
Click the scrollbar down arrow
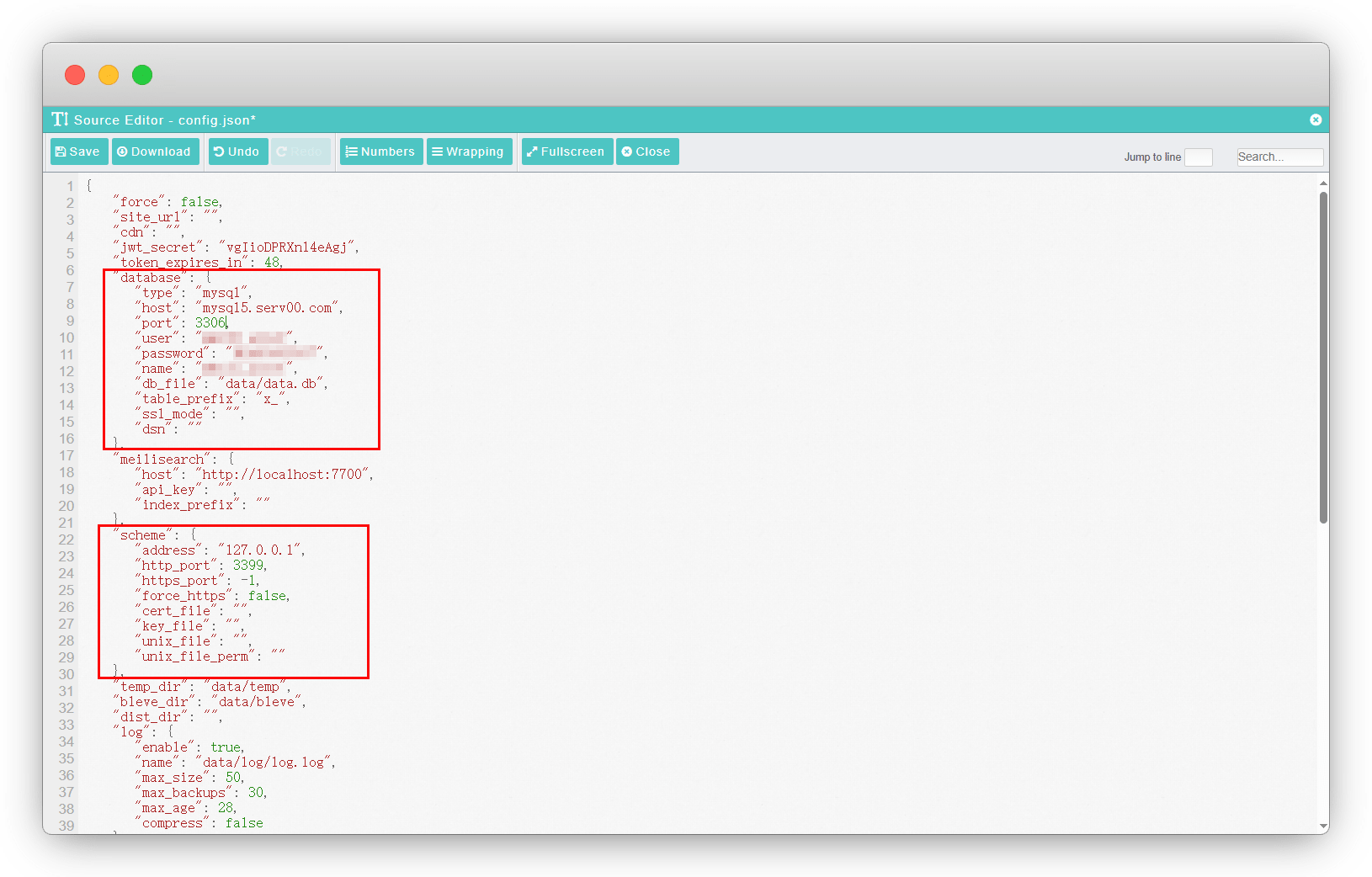coord(1323,827)
